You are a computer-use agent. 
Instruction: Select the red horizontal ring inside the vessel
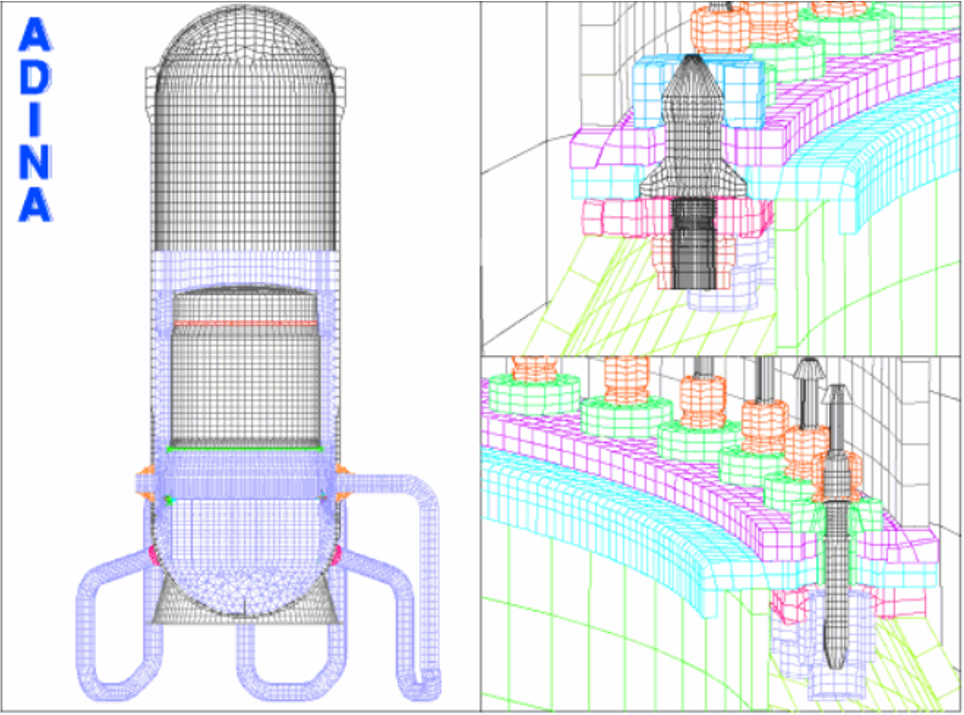[x=245, y=323]
